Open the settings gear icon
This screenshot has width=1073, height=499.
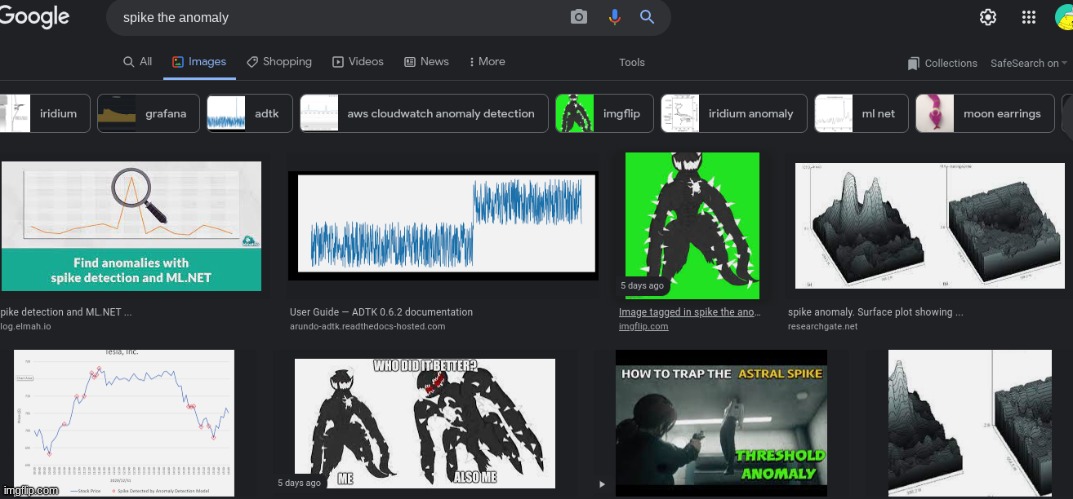[x=988, y=17]
